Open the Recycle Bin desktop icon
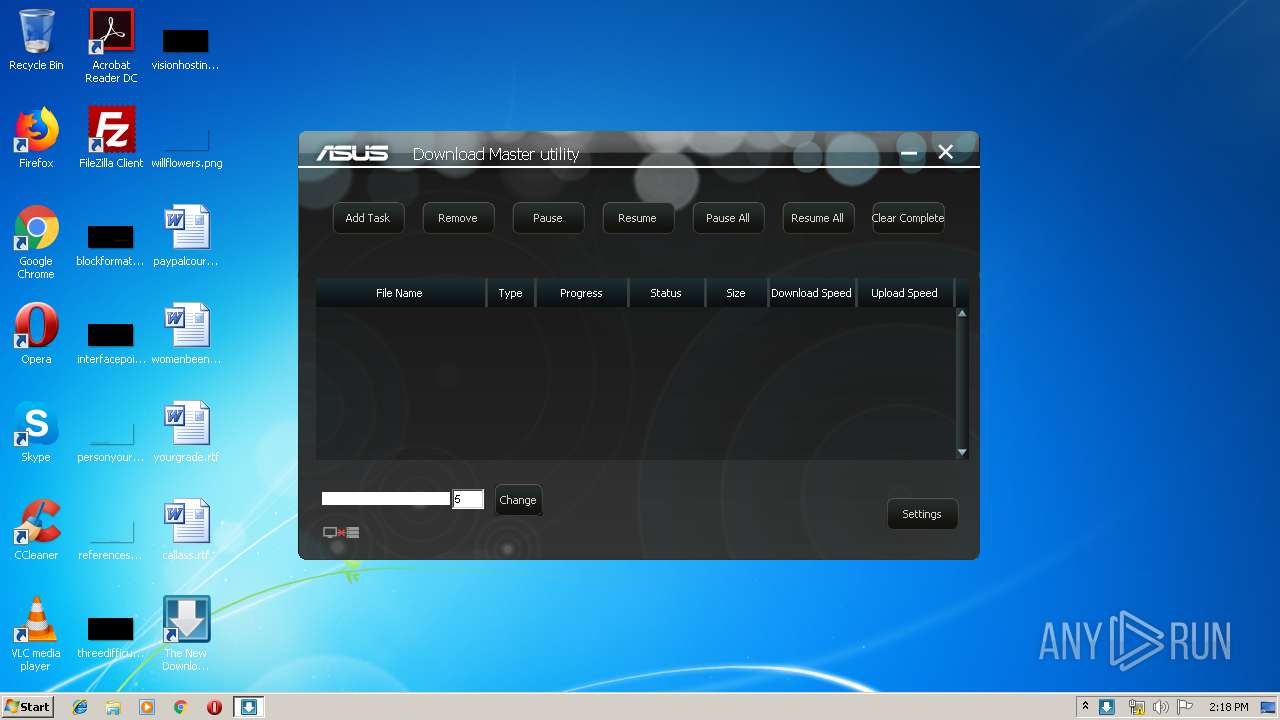 tap(36, 40)
